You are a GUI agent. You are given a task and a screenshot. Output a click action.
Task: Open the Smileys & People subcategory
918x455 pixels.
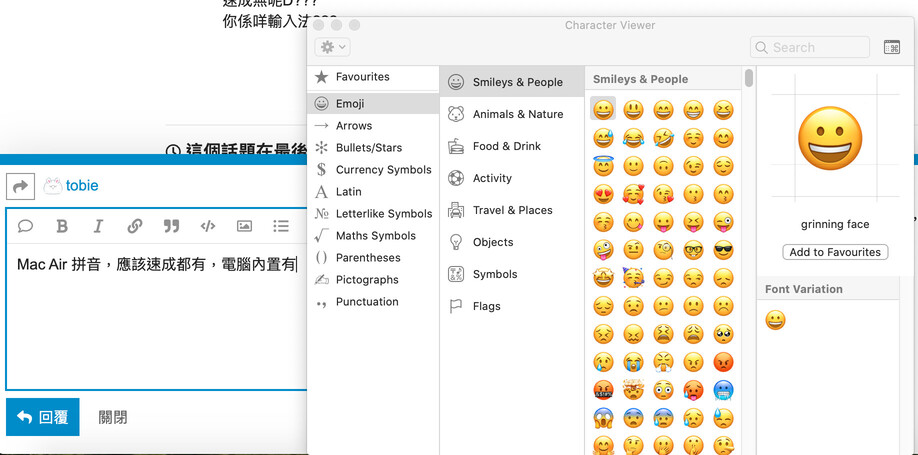[x=512, y=82]
